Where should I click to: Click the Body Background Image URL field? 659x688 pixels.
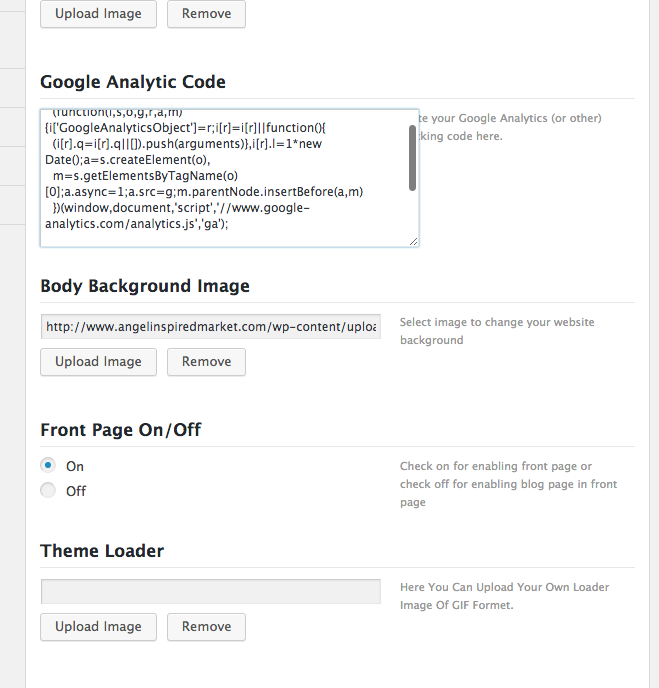tap(211, 326)
